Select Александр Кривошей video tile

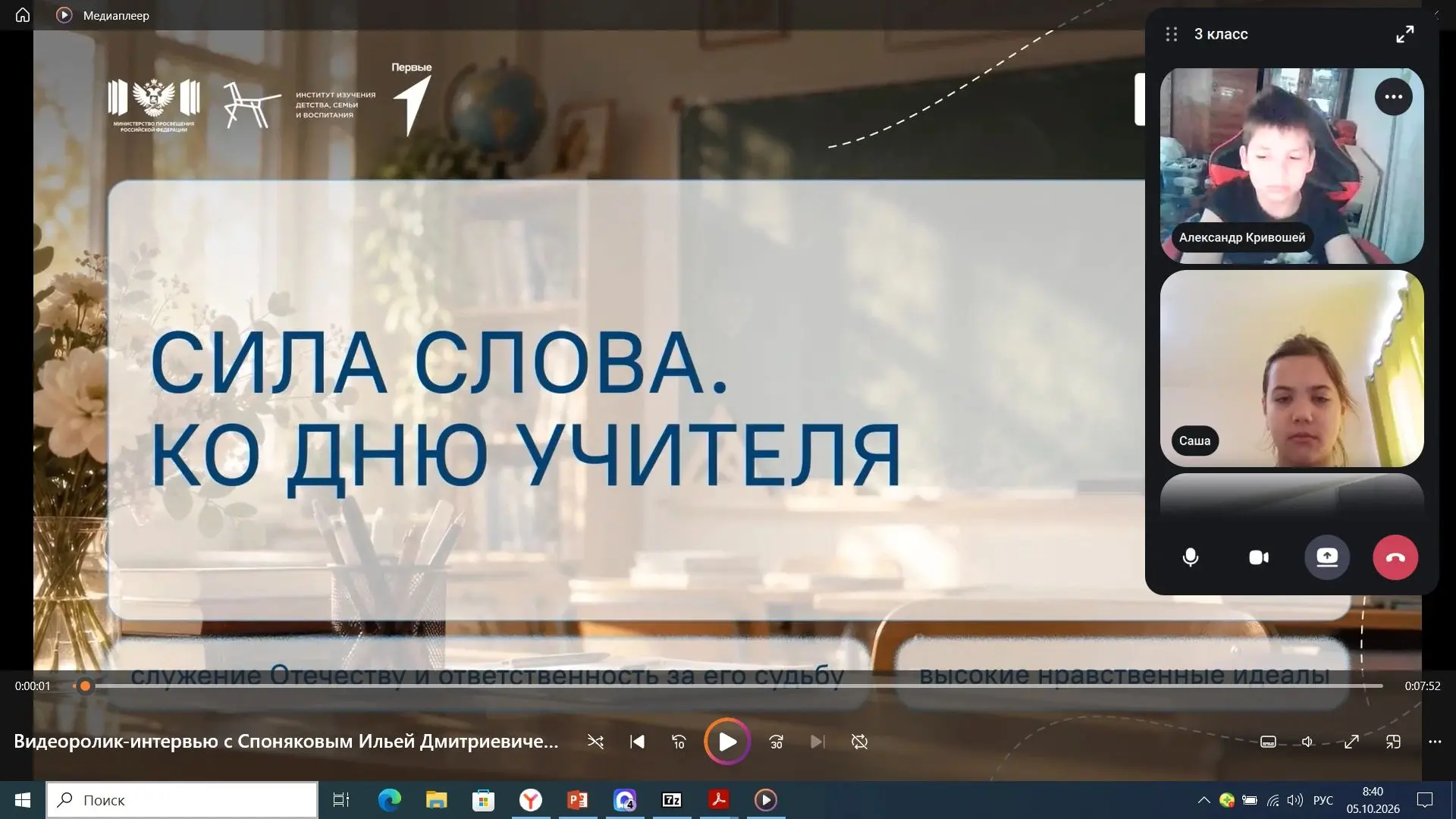[1292, 166]
